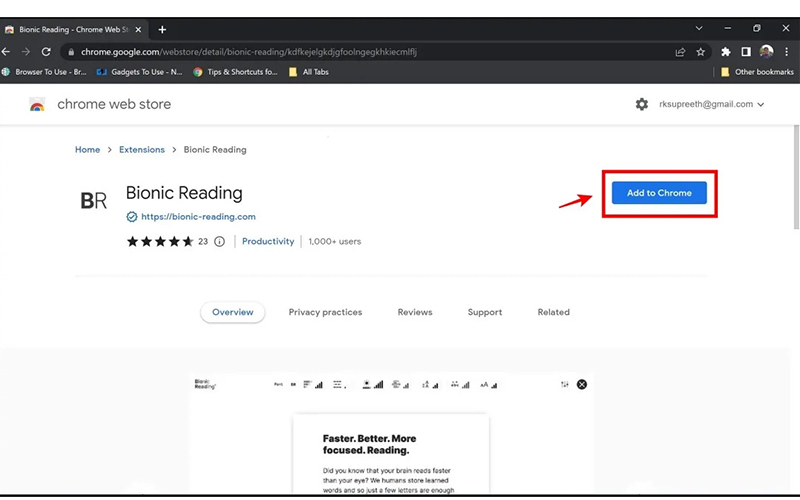The height and width of the screenshot is (500, 800).
Task: Open the https://bionic-reading.com link
Action: [198, 216]
